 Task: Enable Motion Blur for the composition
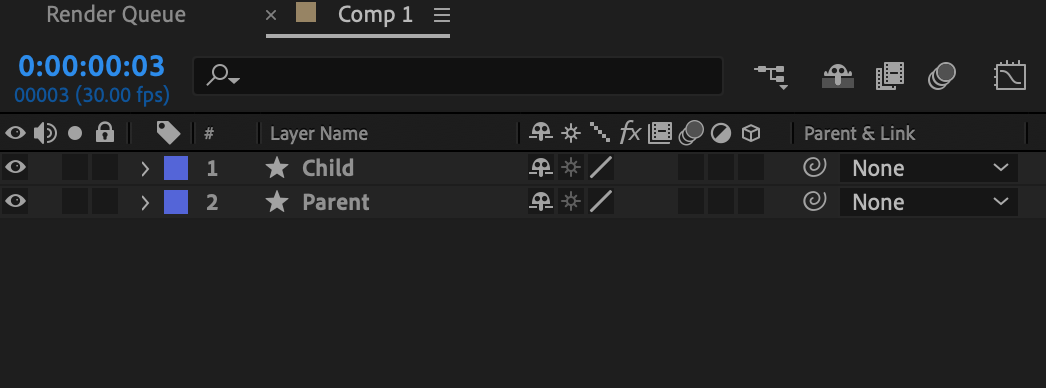[941, 76]
